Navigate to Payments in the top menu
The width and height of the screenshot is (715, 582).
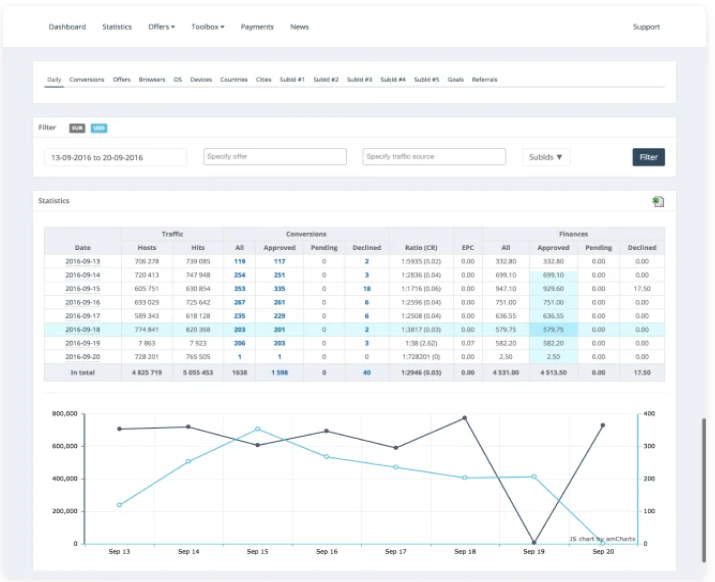click(x=257, y=27)
